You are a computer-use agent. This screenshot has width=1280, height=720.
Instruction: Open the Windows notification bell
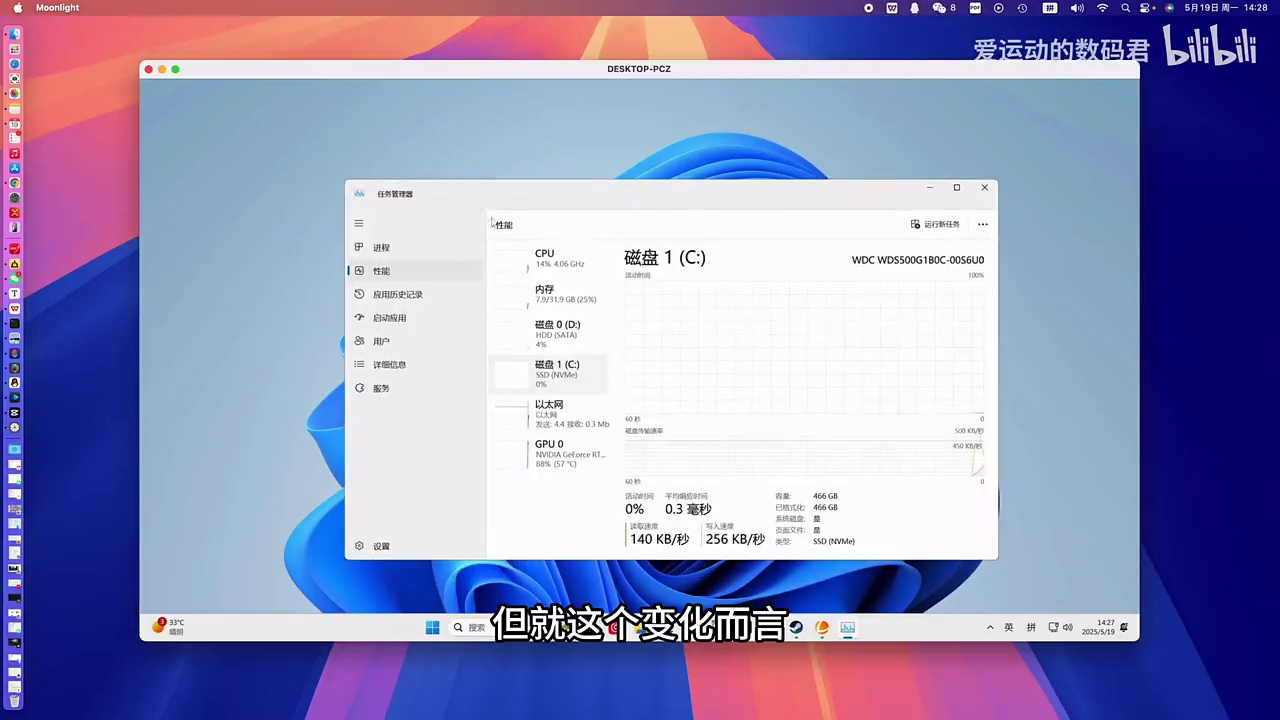[1125, 628]
